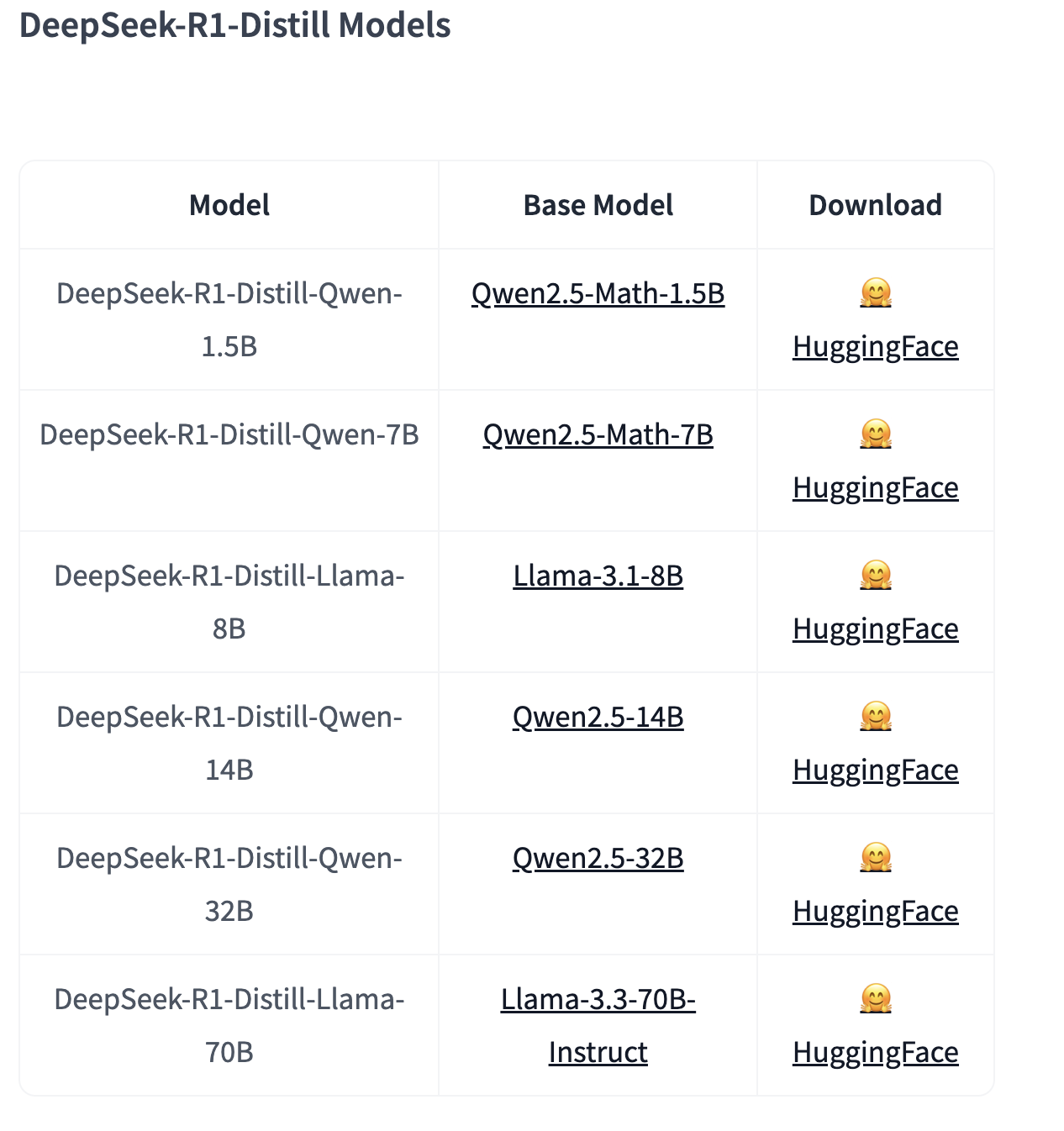Open HuggingFace download for Distill-Llama-70B
This screenshot has width=1064, height=1131.
point(875,1053)
